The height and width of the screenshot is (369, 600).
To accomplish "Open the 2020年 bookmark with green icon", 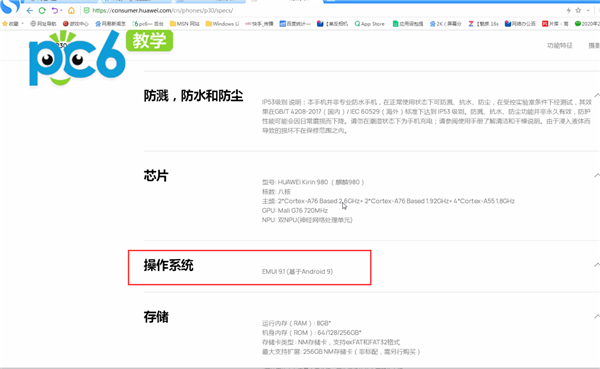I will click(587, 24).
